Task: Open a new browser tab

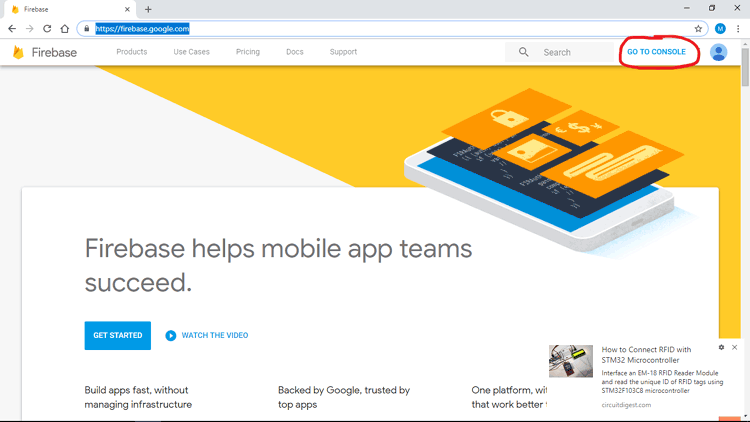Action: [148, 9]
